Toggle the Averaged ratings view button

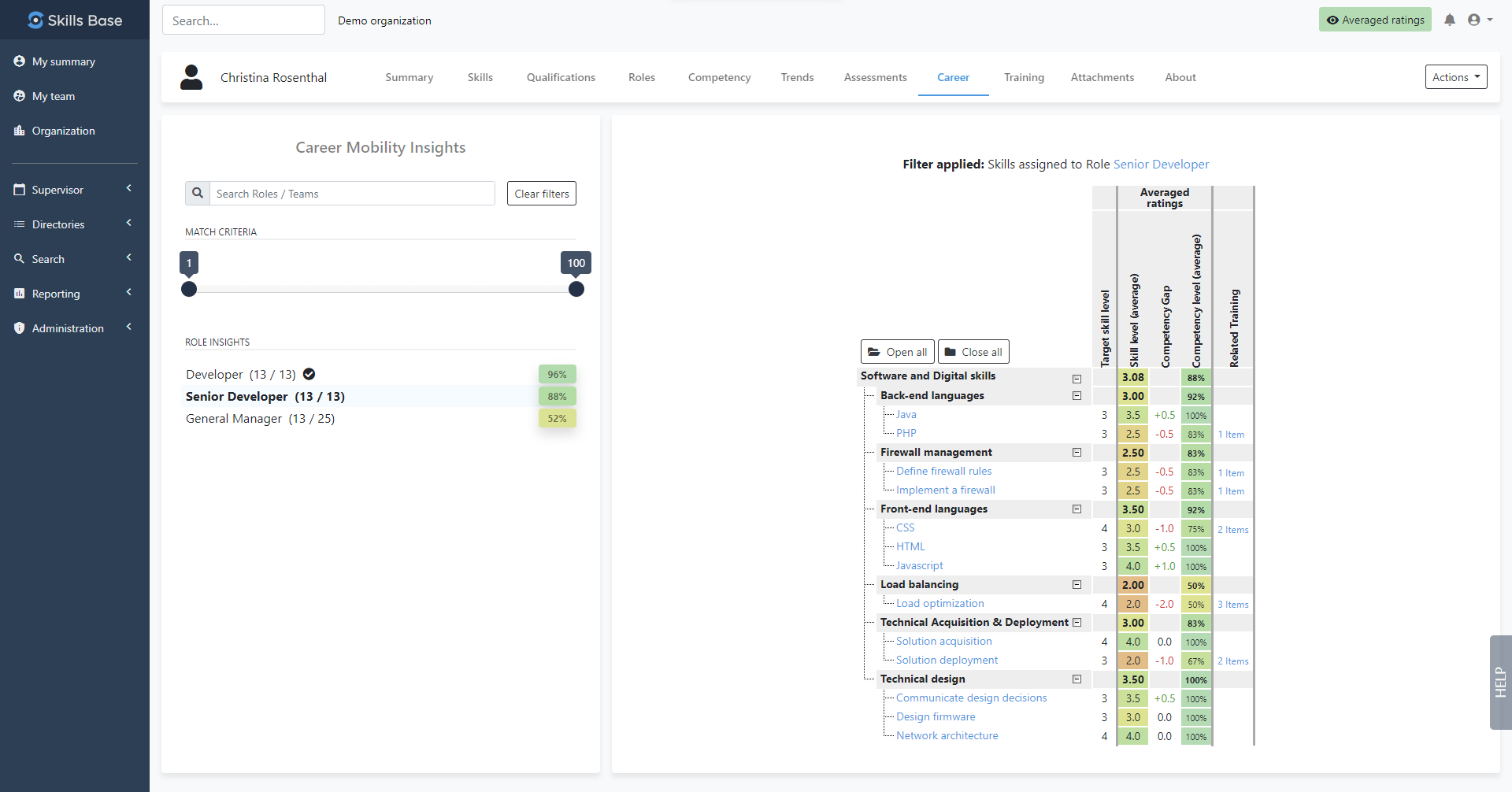pyautogui.click(x=1375, y=20)
